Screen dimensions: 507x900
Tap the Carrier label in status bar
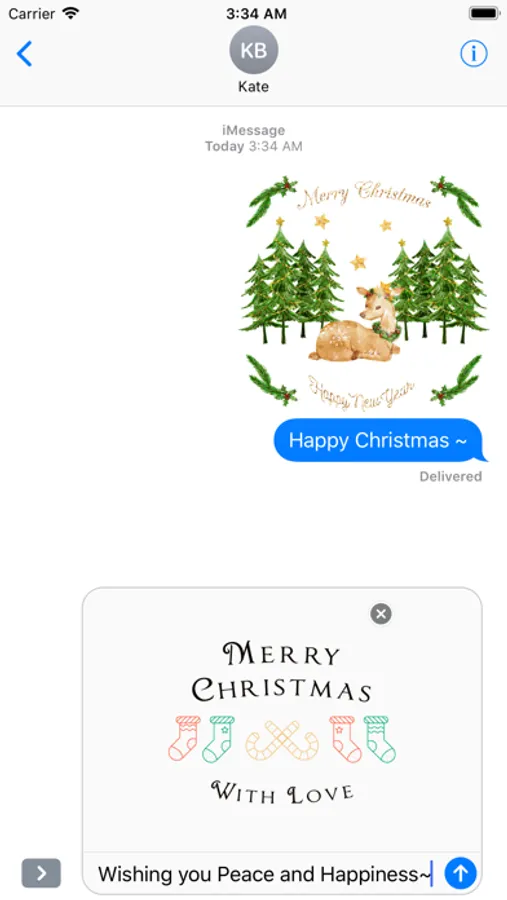pos(32,14)
